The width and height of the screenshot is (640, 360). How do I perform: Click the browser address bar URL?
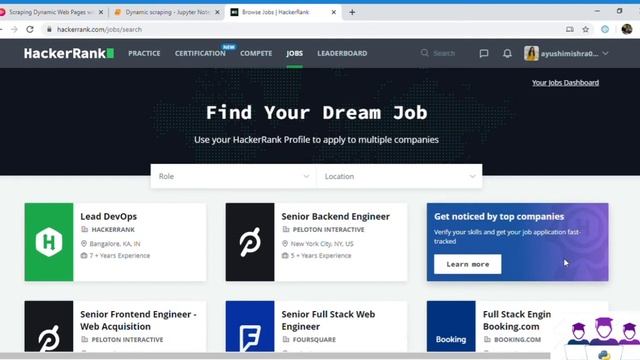pyautogui.click(x=99, y=29)
